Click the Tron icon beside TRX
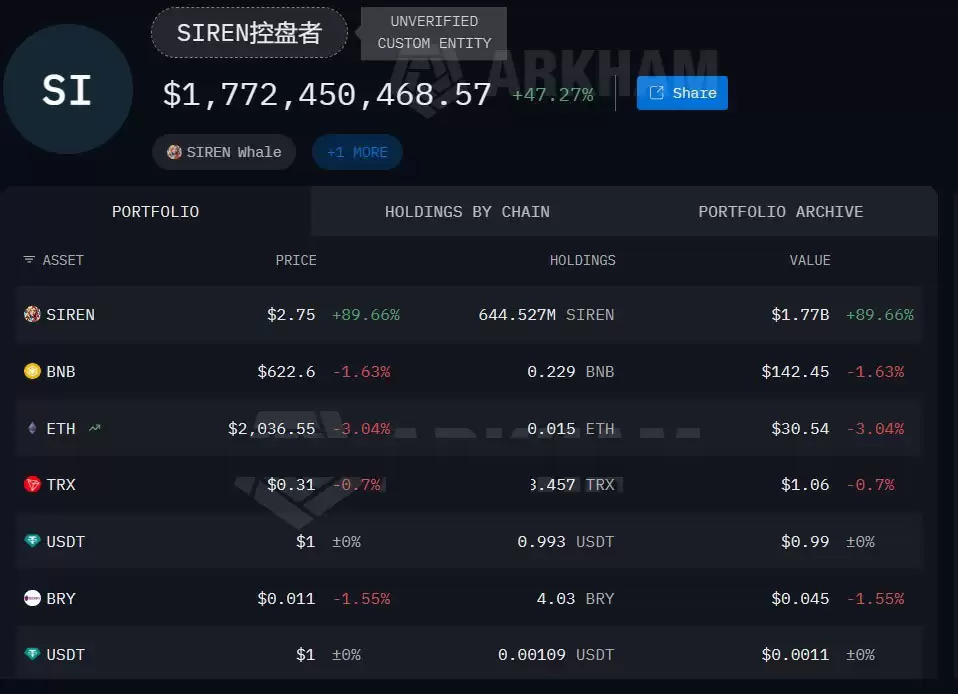The image size is (958, 694). 30,484
